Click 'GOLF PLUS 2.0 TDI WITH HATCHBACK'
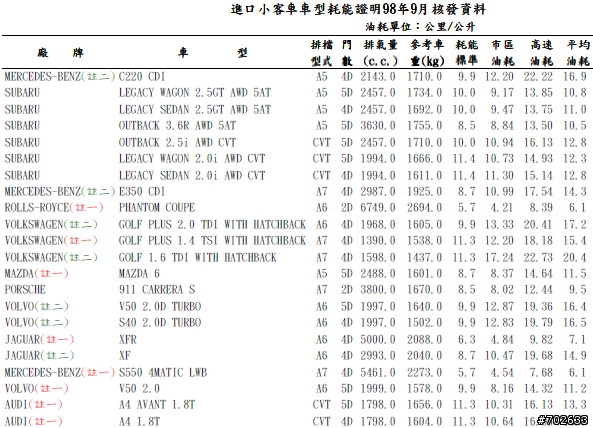 [212, 225]
